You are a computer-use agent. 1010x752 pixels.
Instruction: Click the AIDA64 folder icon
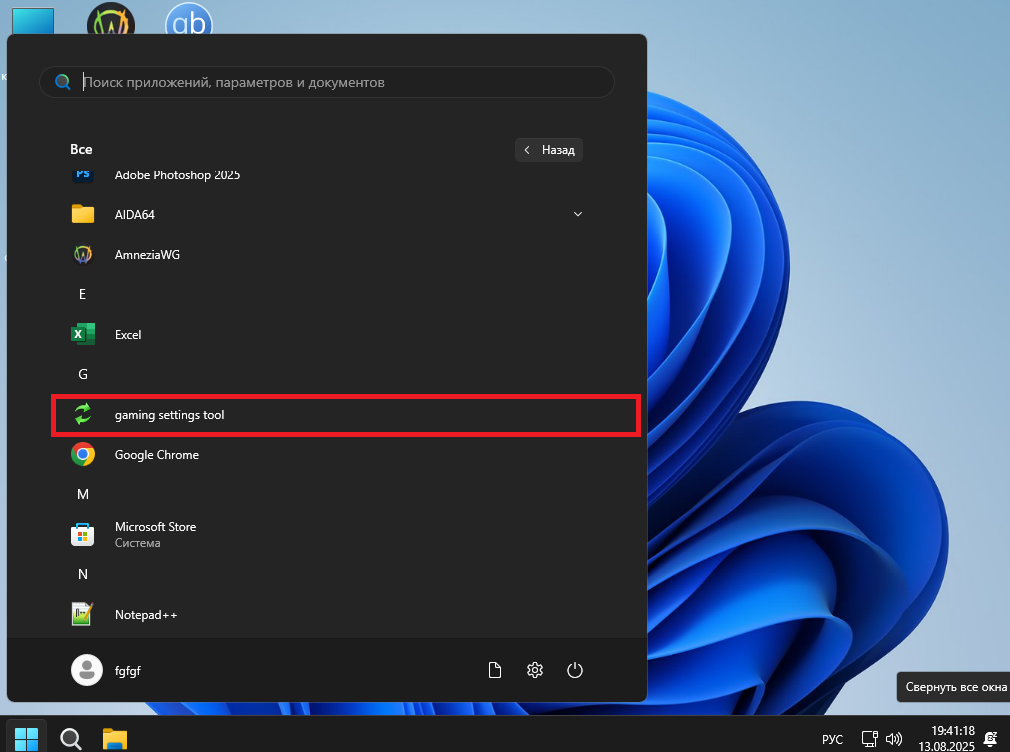point(82,214)
